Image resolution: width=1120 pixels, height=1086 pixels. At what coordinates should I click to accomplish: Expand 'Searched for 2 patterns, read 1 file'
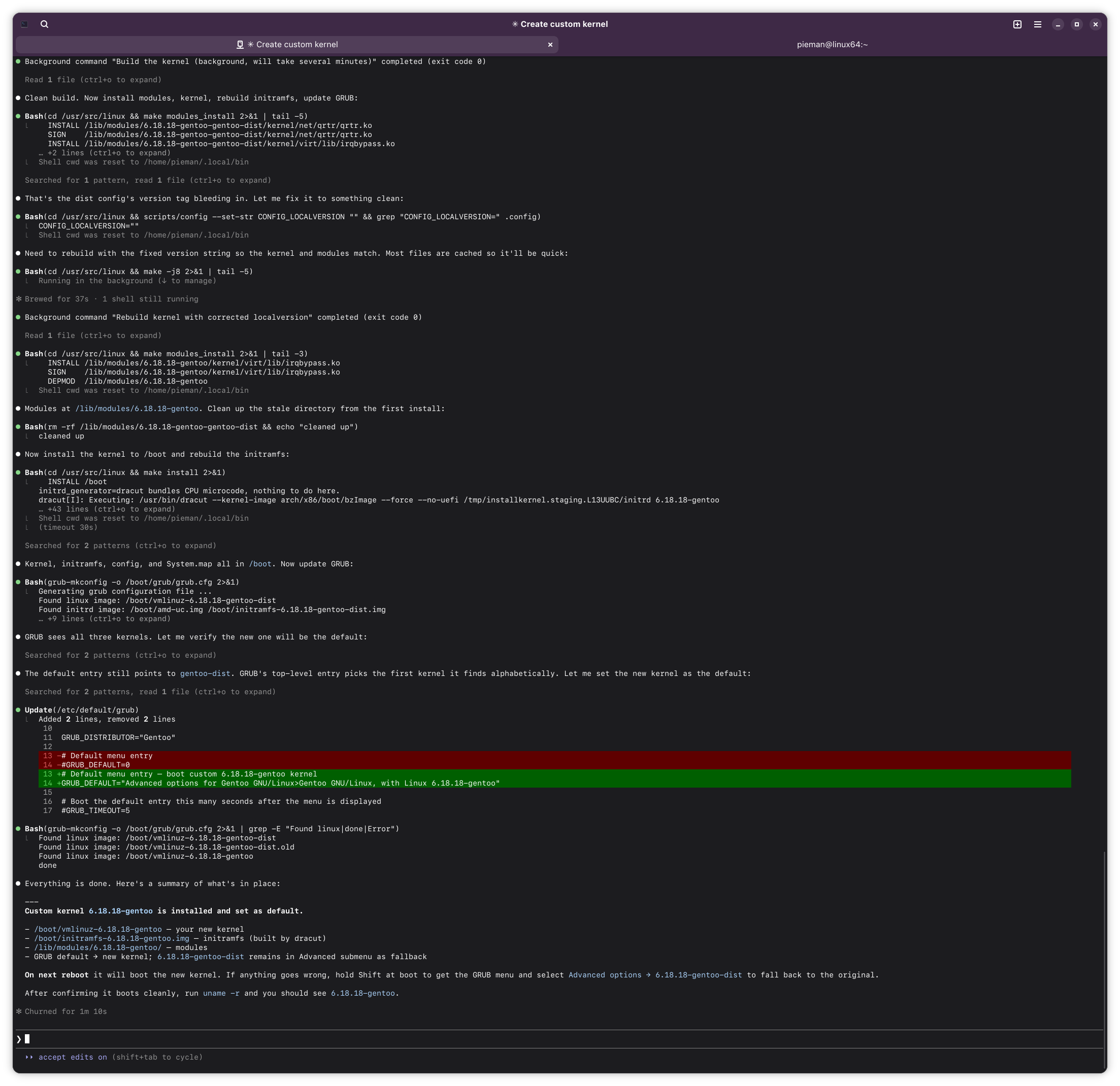150,692
